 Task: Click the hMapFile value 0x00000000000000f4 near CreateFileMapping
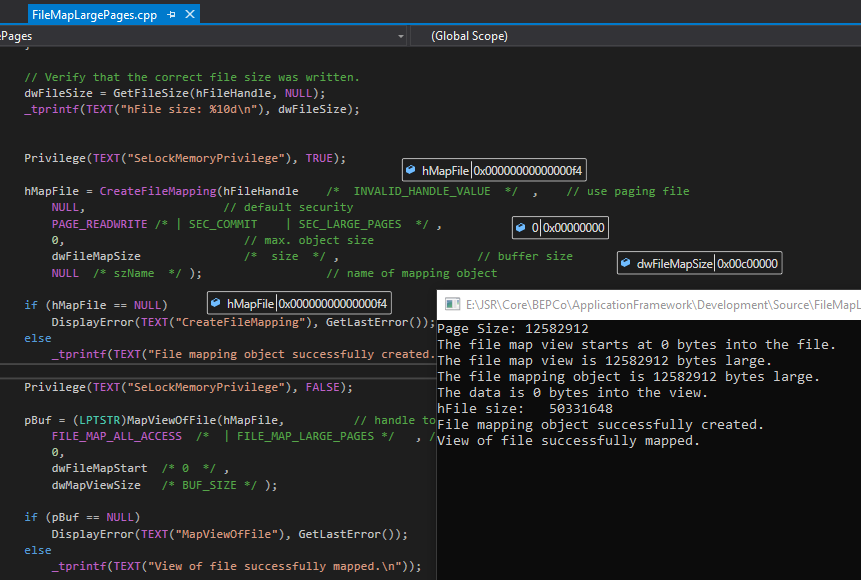528,171
